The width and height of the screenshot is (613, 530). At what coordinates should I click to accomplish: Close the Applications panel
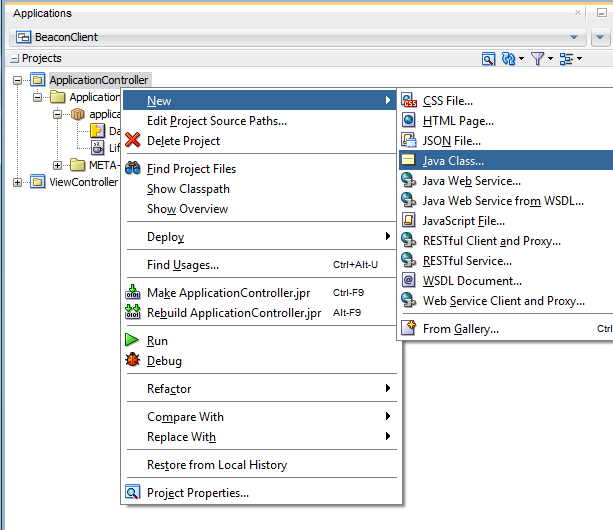[x=578, y=13]
